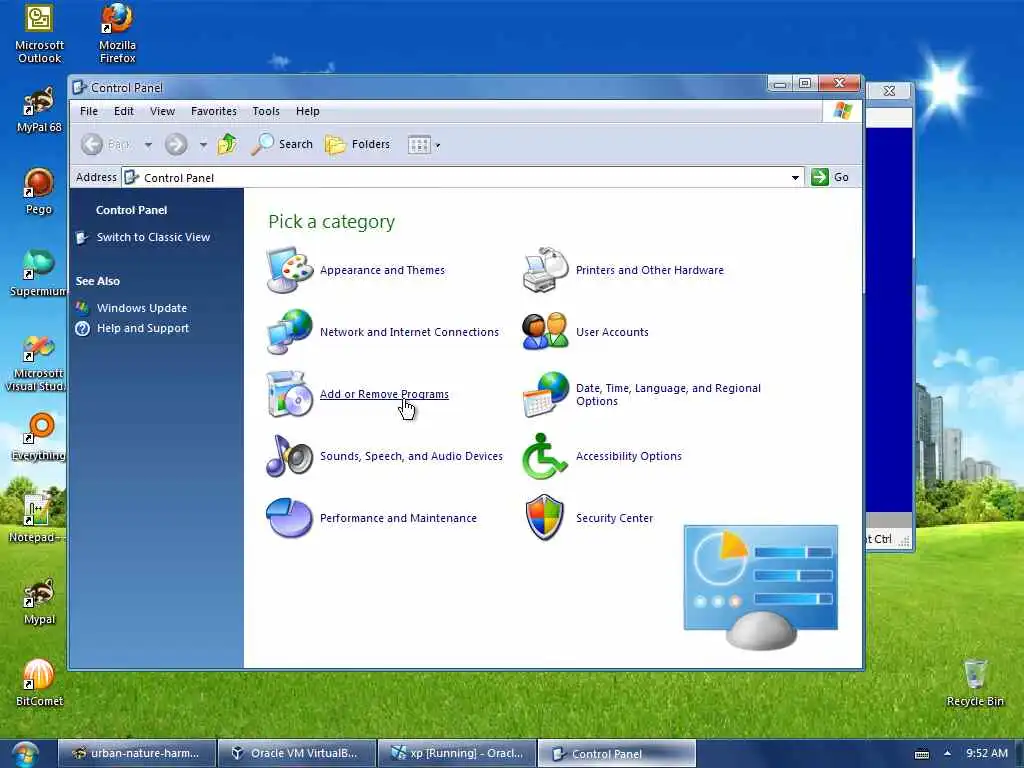The image size is (1024, 768).
Task: Select the Everything search desktop icon
Action: tap(39, 437)
